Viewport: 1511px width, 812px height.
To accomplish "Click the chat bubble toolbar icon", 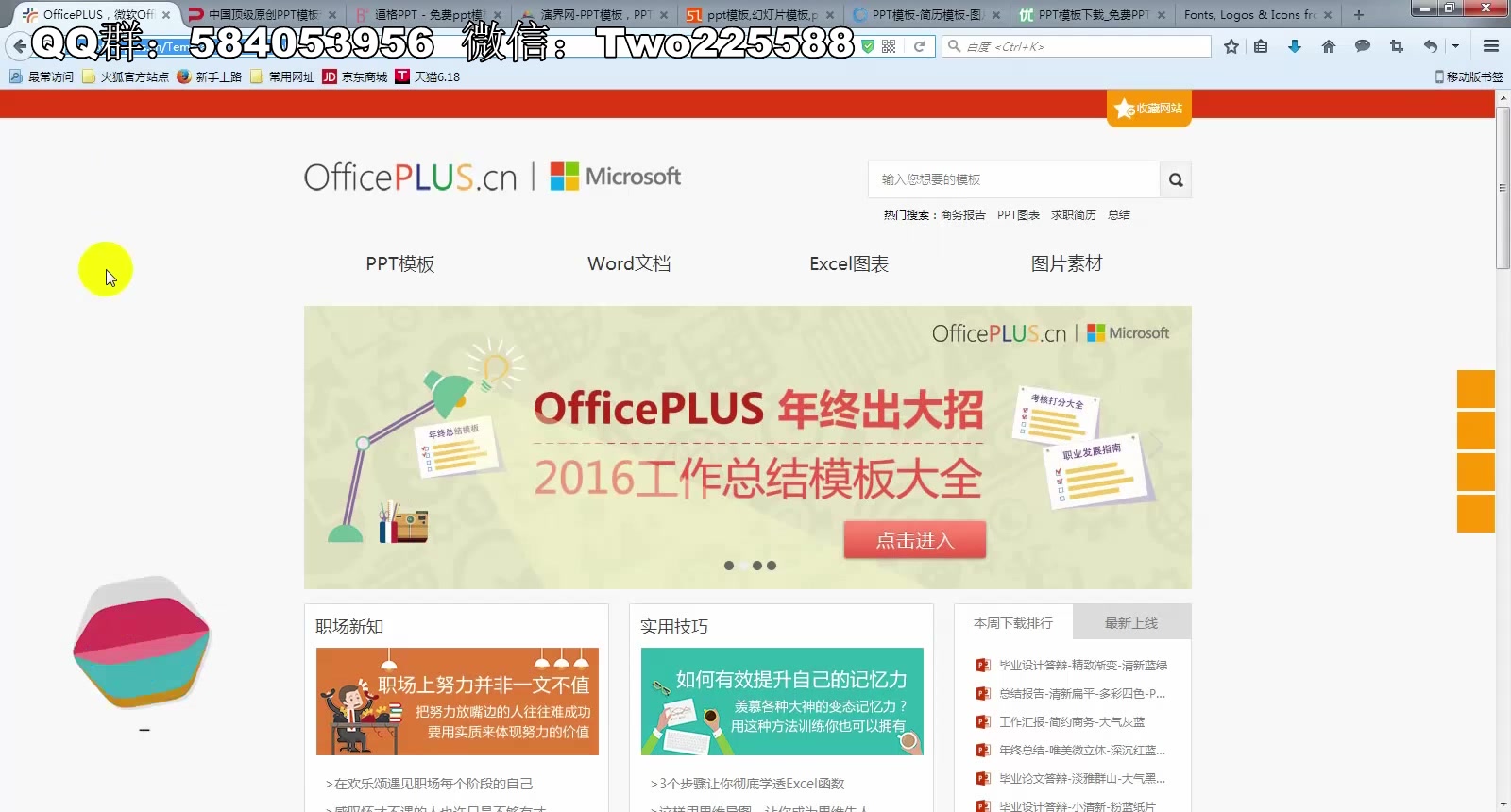I will tap(1363, 46).
